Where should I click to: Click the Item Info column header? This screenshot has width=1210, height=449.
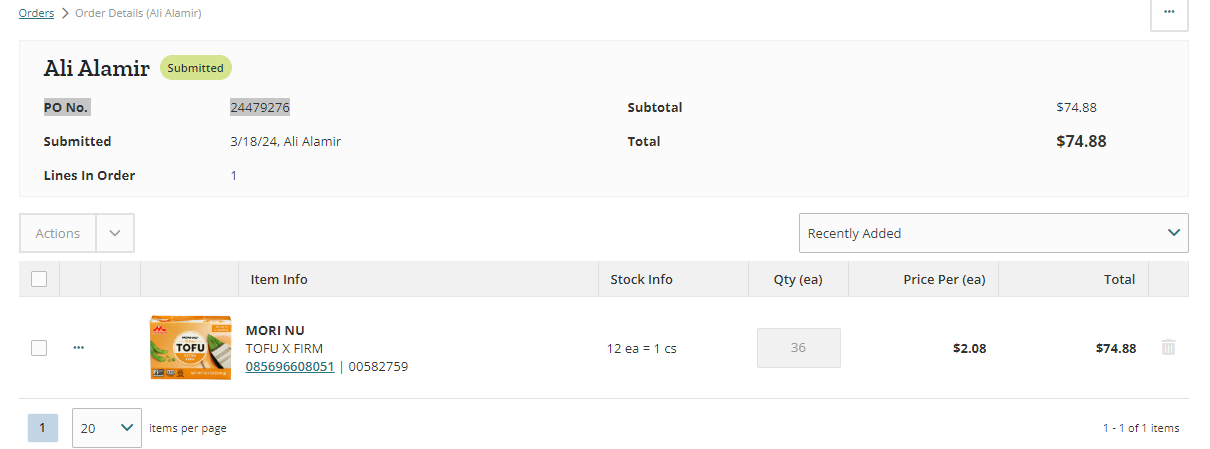279,280
